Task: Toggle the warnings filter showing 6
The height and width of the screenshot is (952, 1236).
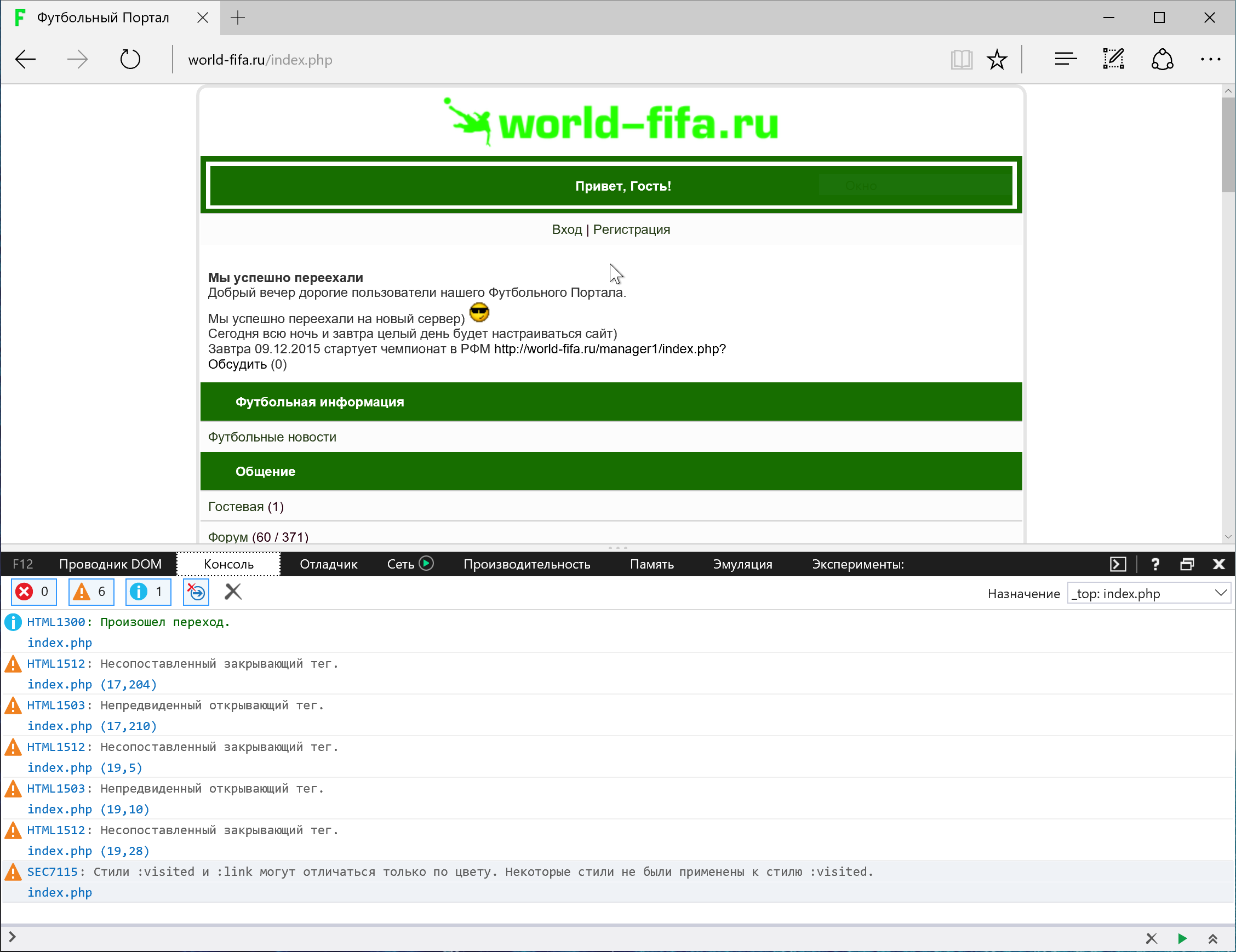Action: click(x=91, y=592)
